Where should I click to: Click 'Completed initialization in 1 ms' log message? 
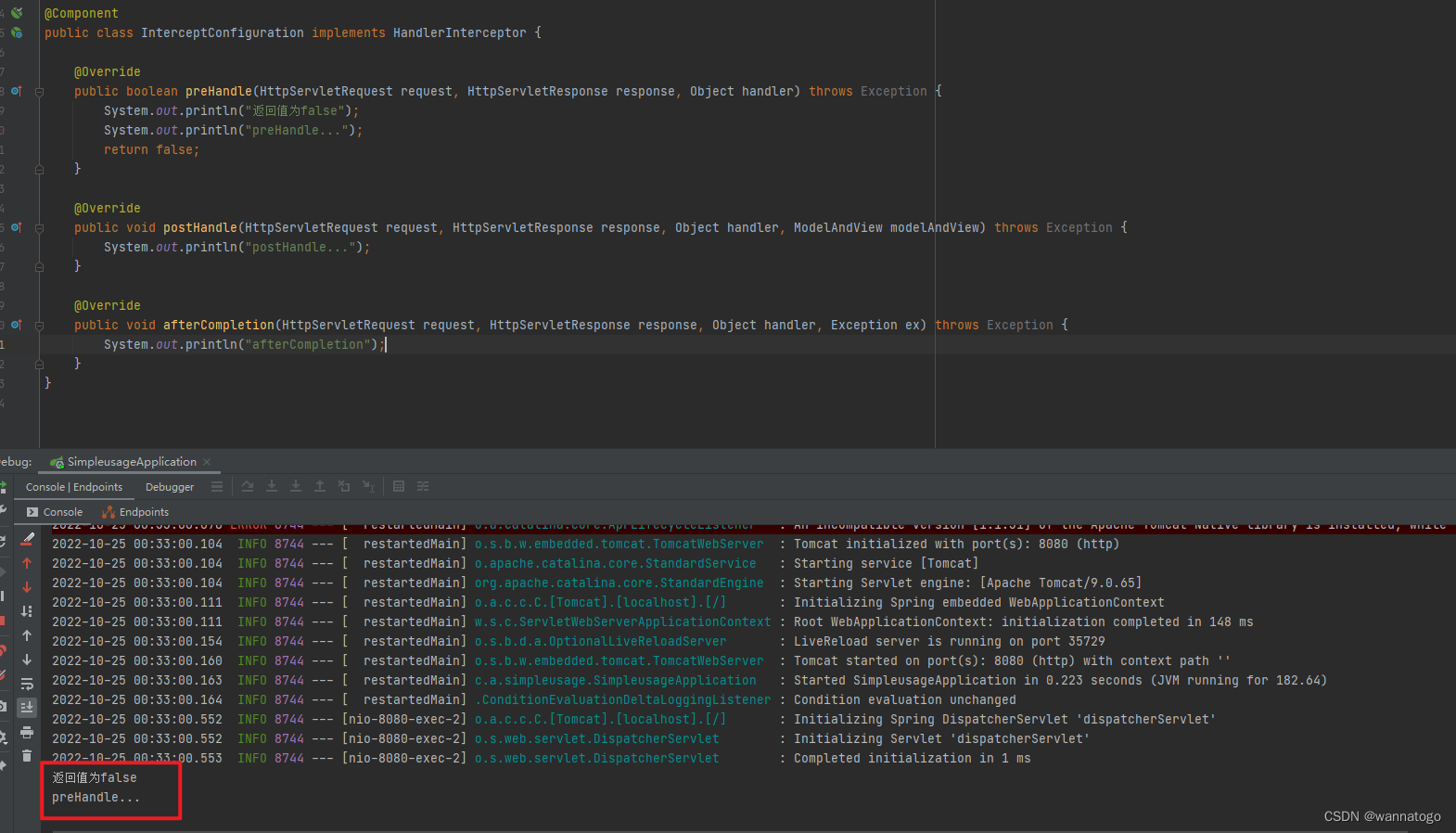coord(912,758)
